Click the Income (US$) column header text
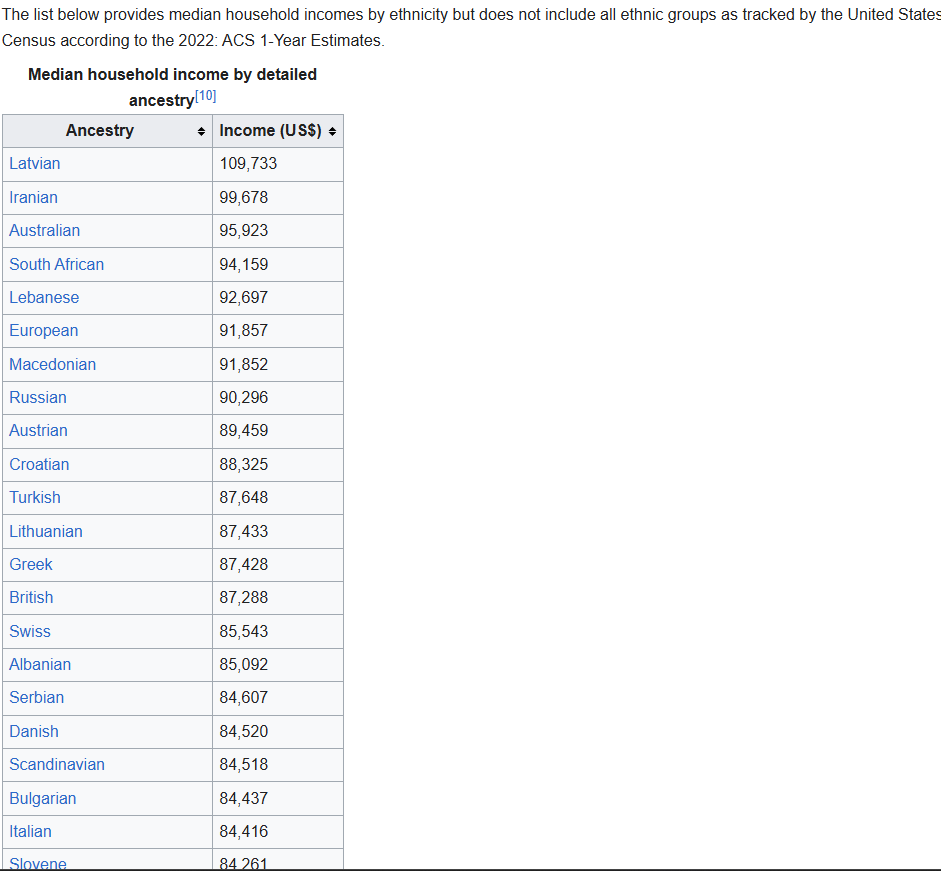Viewport: 941px width, 871px height. point(271,131)
